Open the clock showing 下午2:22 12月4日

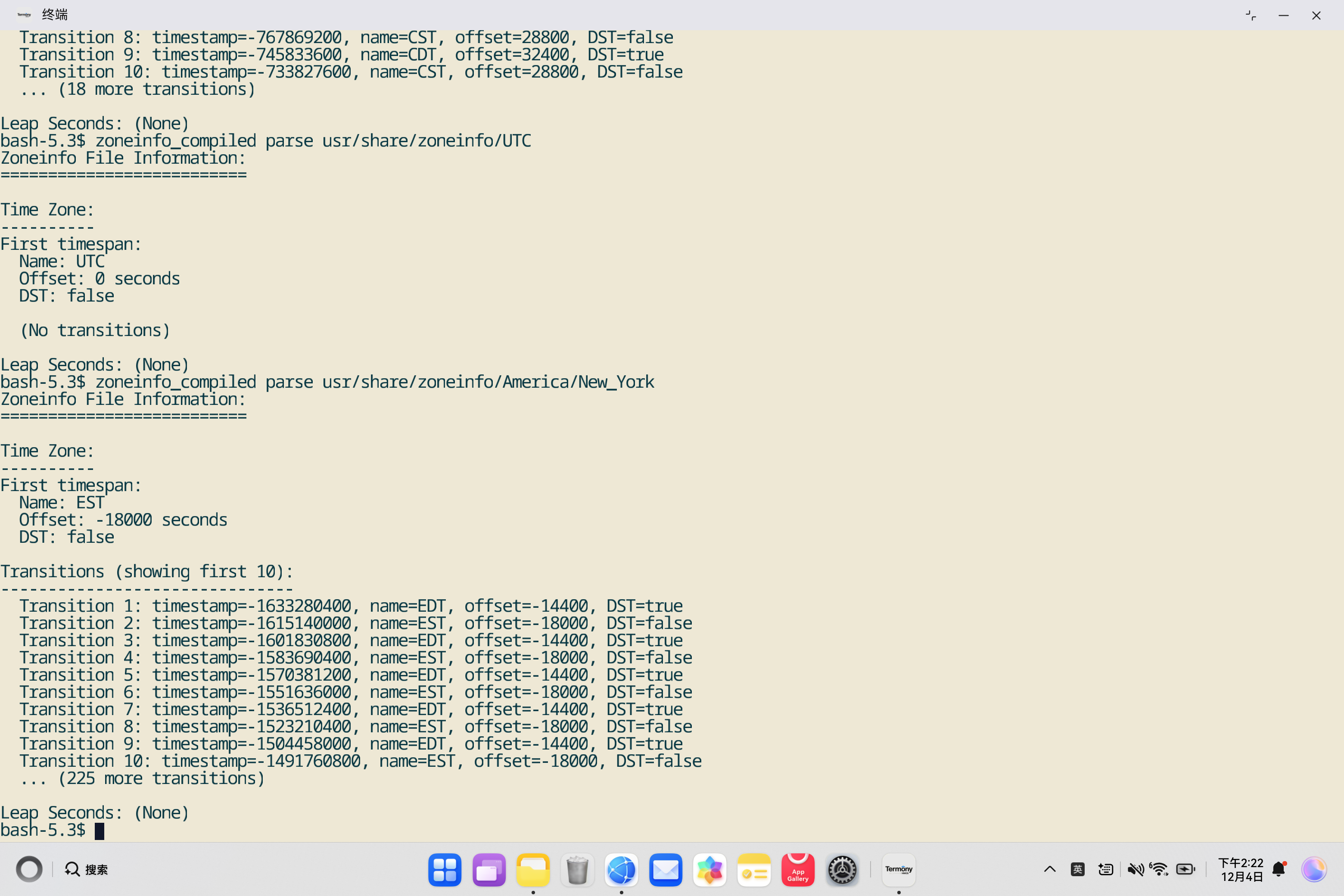[x=1241, y=870]
